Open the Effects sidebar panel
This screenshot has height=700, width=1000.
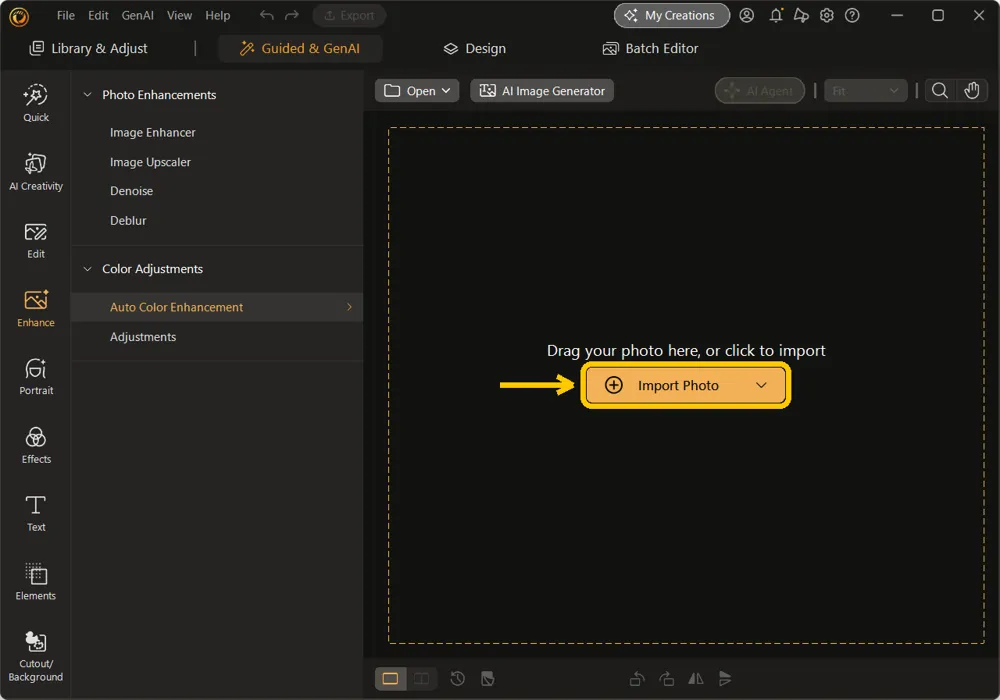[36, 446]
